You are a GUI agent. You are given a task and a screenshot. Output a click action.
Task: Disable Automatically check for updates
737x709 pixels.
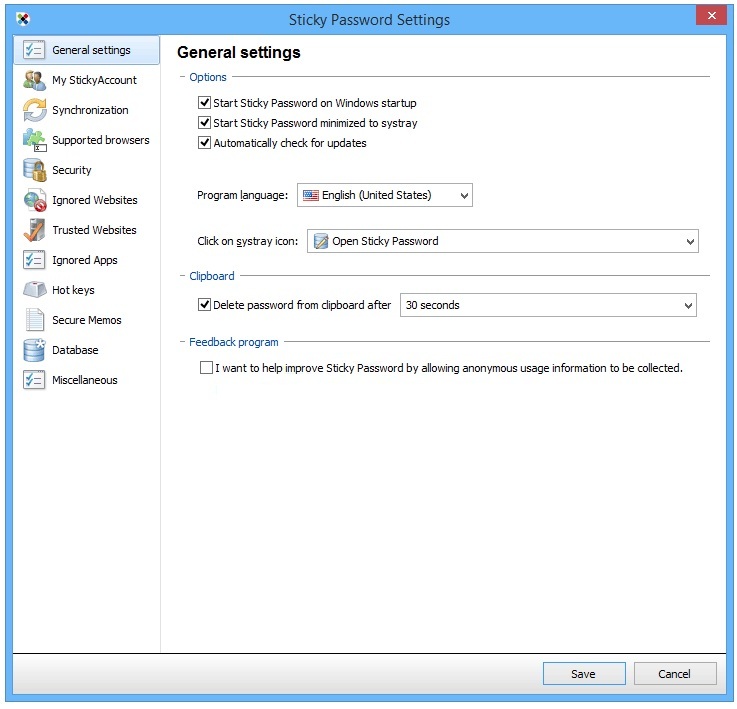point(205,143)
